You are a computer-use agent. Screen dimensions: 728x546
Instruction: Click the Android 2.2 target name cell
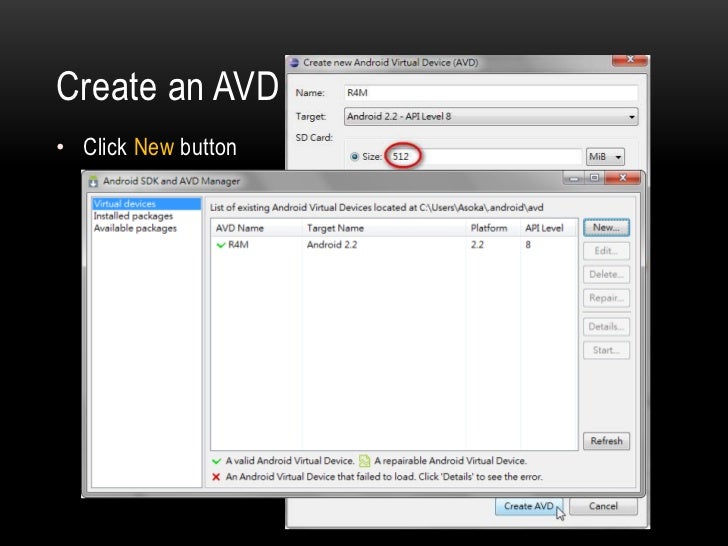332,245
